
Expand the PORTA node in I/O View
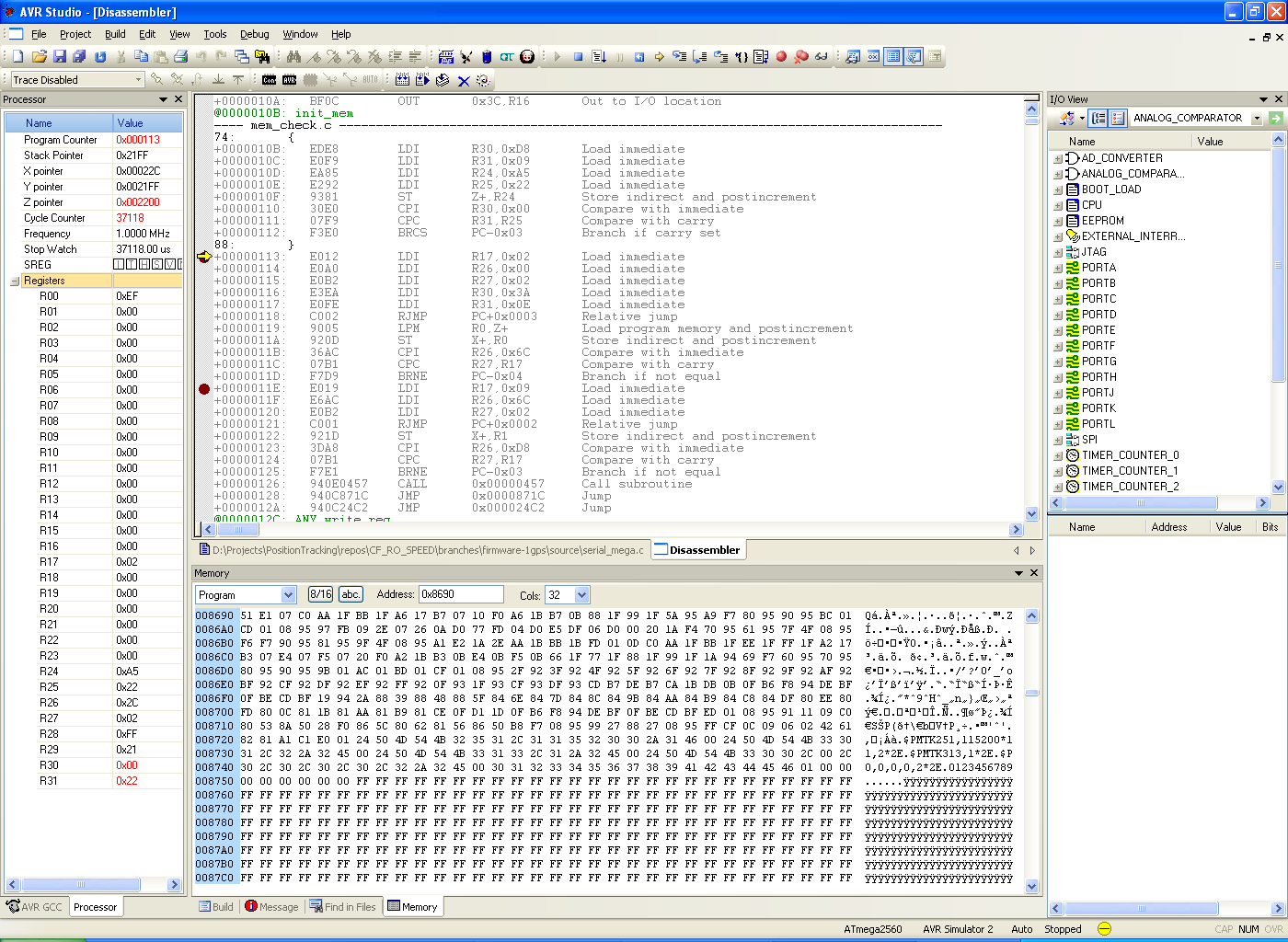point(1058,269)
